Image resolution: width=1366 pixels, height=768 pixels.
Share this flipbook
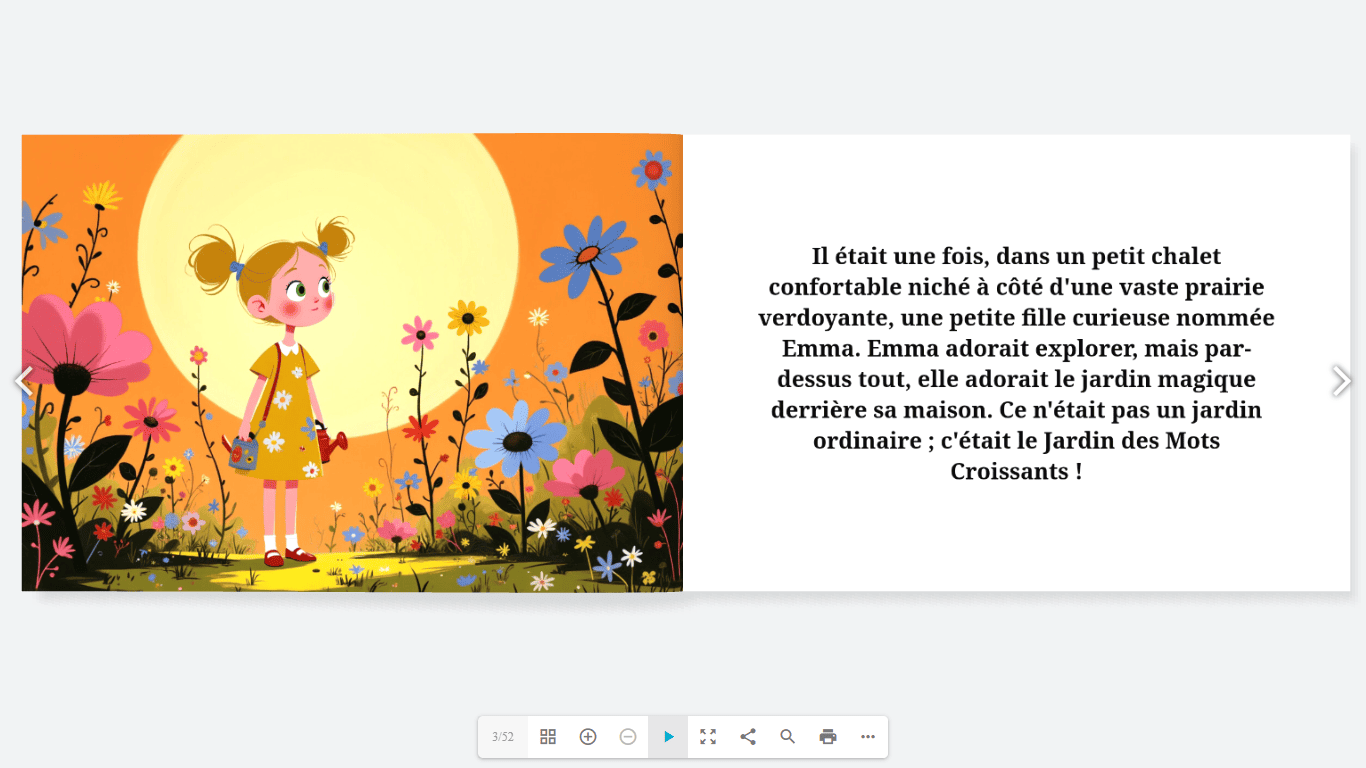point(748,737)
